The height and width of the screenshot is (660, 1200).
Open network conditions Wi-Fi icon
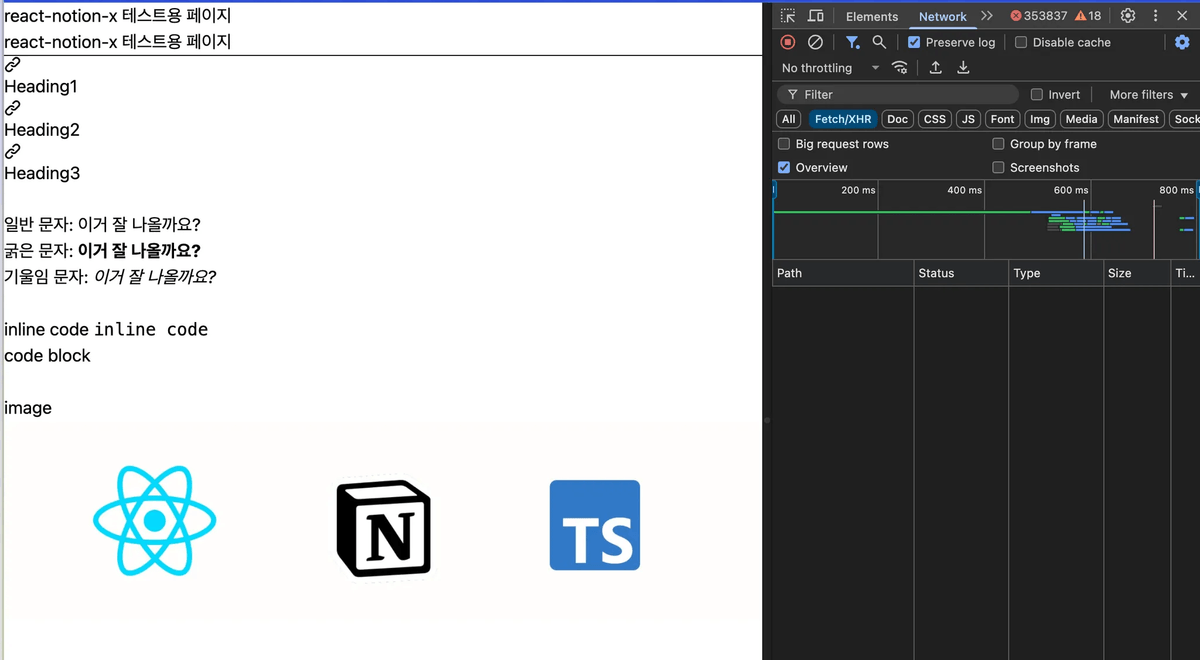click(x=900, y=68)
